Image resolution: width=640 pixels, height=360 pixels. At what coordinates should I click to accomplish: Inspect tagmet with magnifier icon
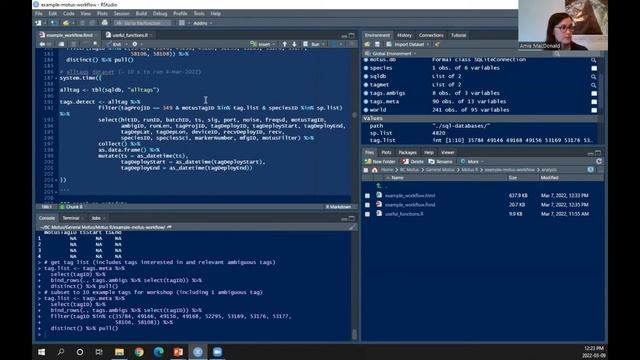594,85
